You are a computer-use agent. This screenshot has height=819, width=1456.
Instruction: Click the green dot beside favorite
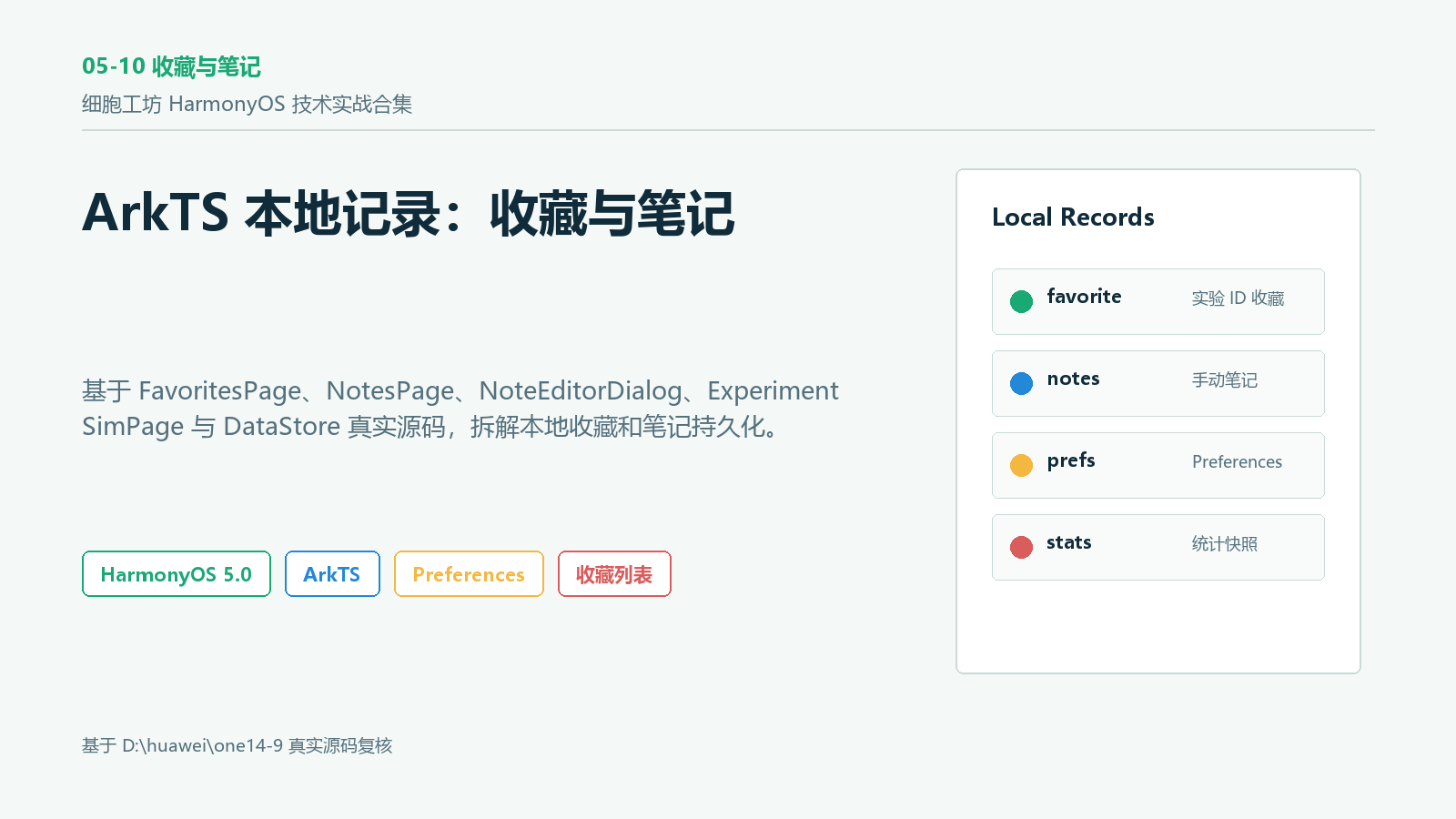1021,301
